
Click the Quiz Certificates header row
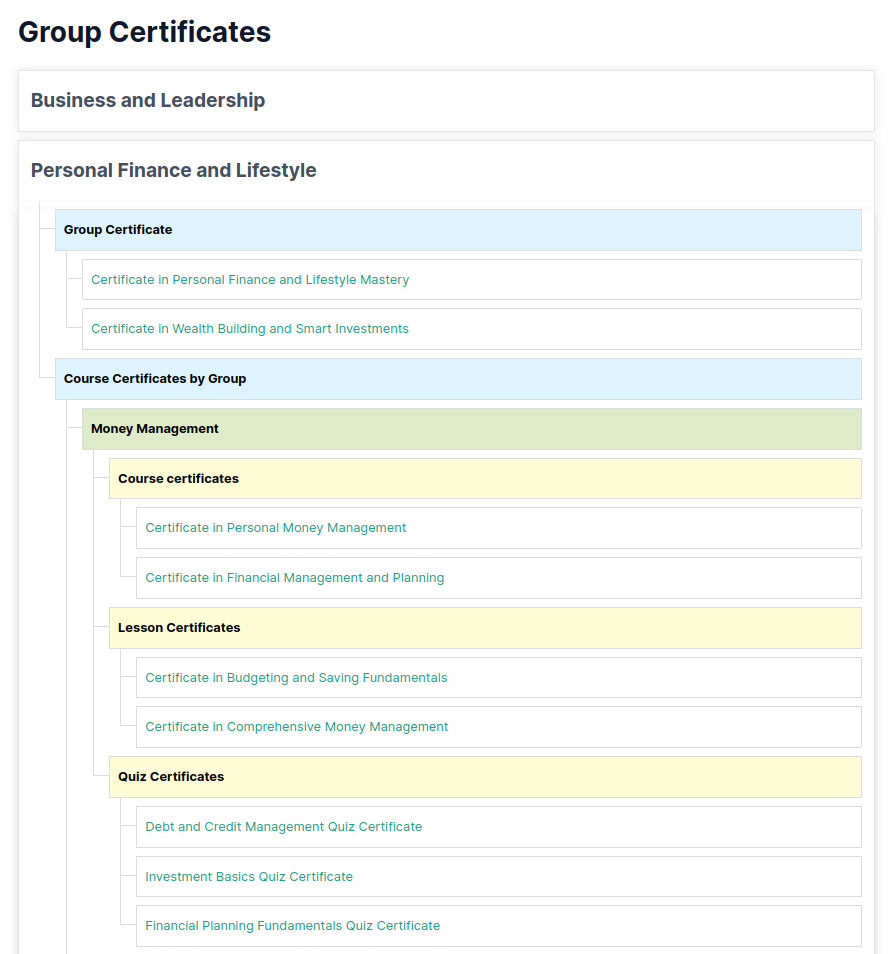coord(485,777)
